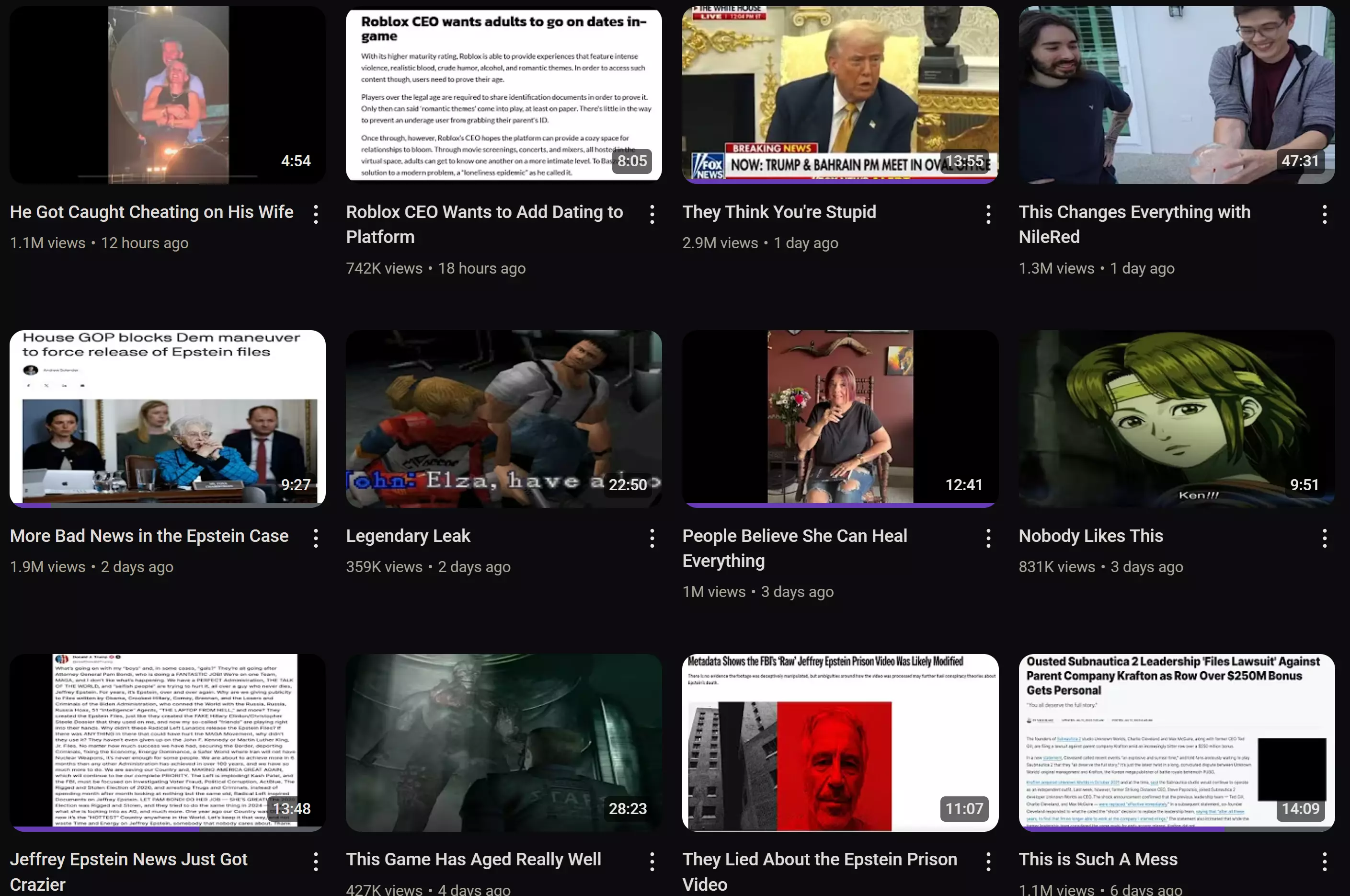Open the Subnautica 2 lawsuit thumbnail

click(1177, 742)
